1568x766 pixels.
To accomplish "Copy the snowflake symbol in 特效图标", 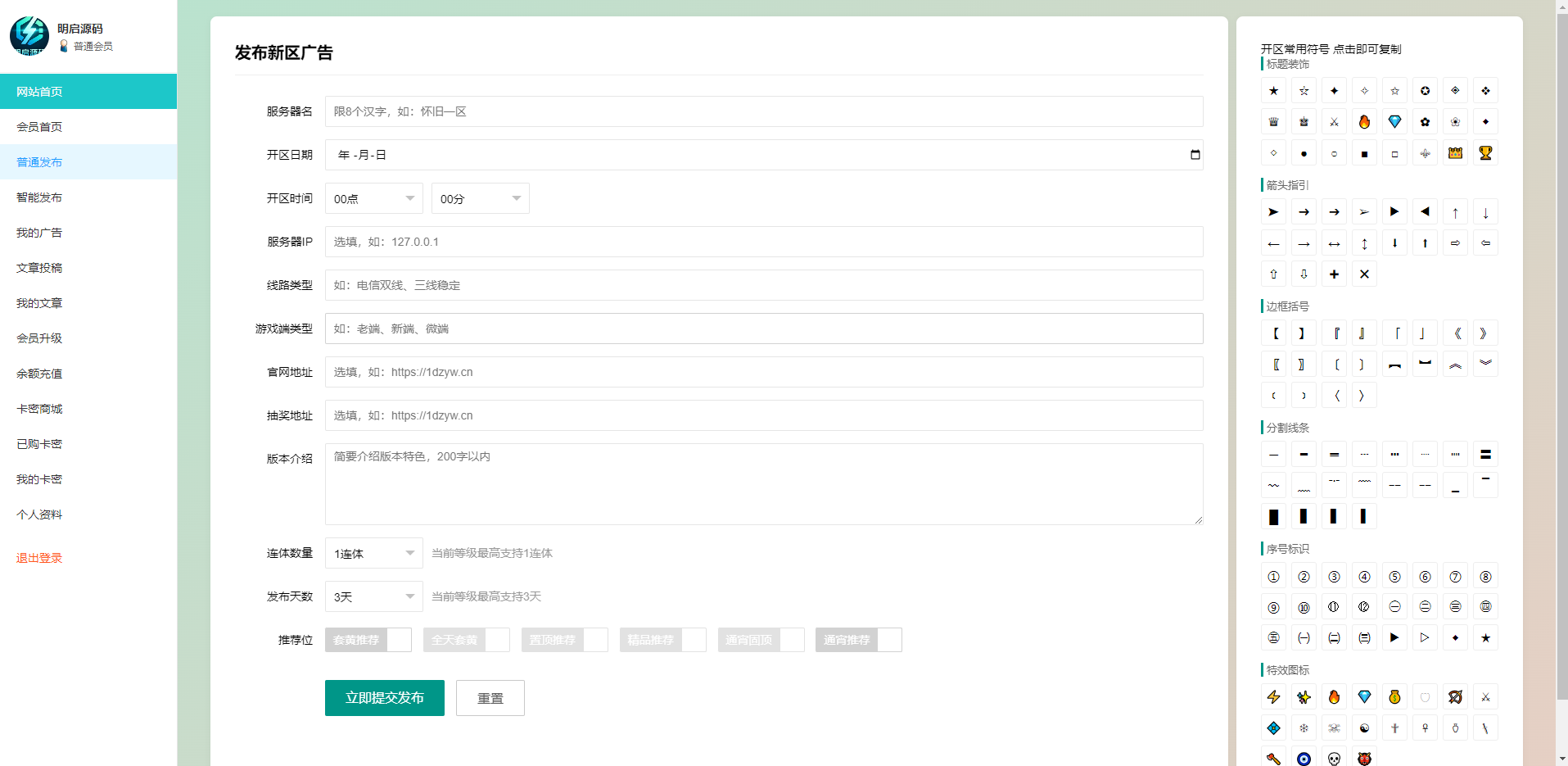I will click(x=1304, y=728).
